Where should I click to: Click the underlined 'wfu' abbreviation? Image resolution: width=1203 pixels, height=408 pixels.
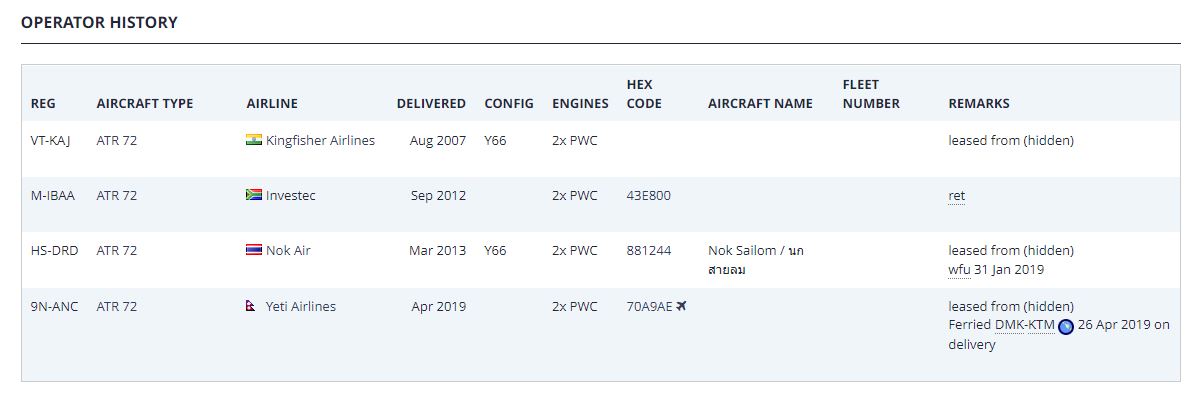[959, 270]
